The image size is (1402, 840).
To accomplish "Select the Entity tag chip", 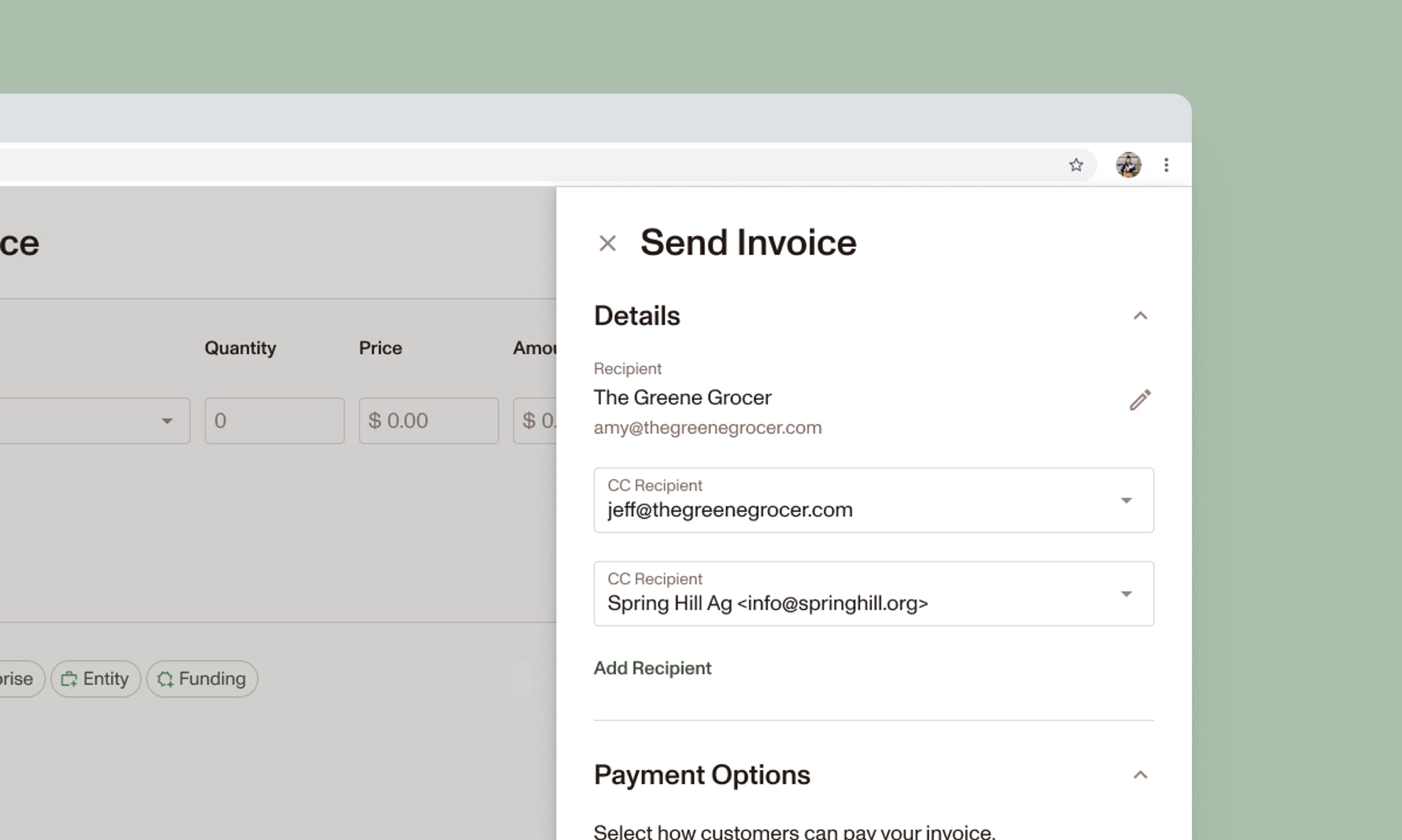I will pos(105,679).
